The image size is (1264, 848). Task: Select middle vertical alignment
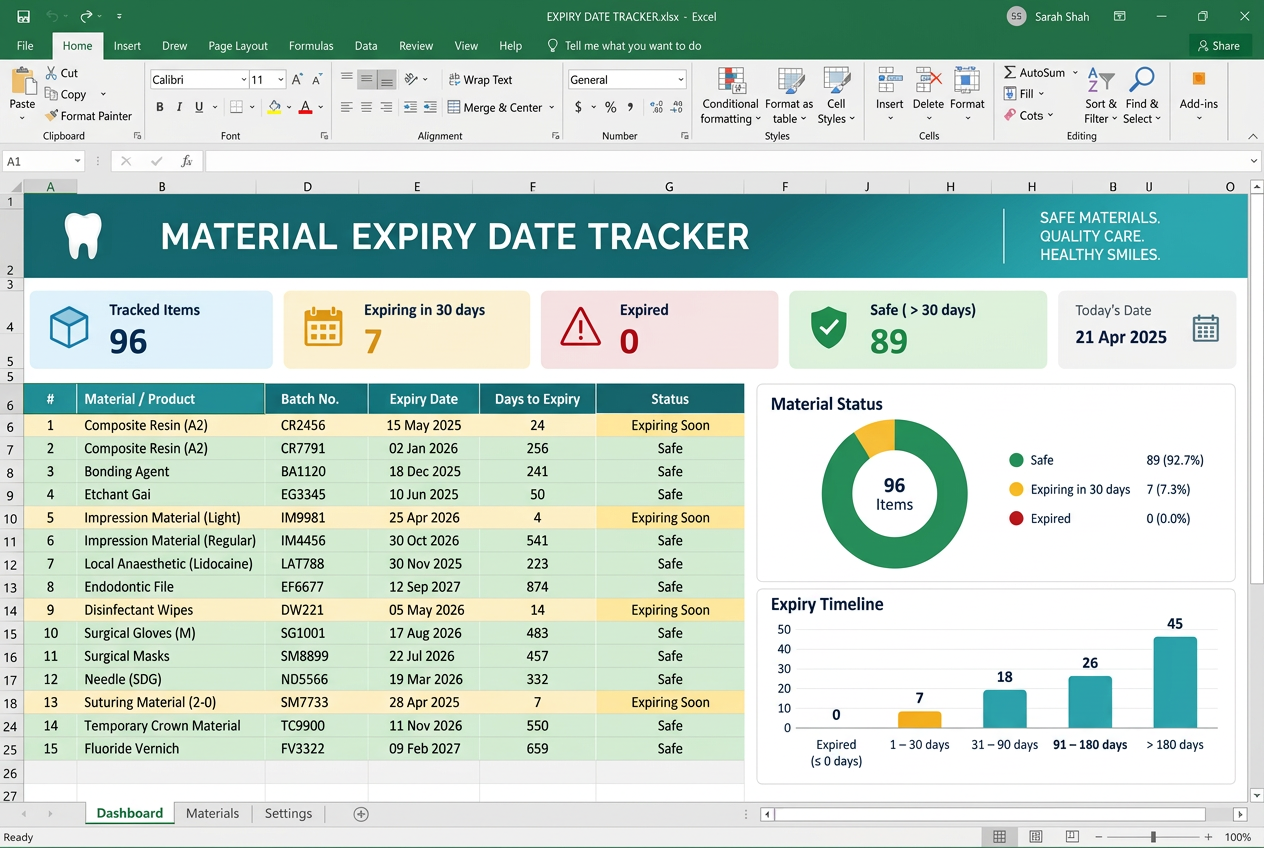367,79
